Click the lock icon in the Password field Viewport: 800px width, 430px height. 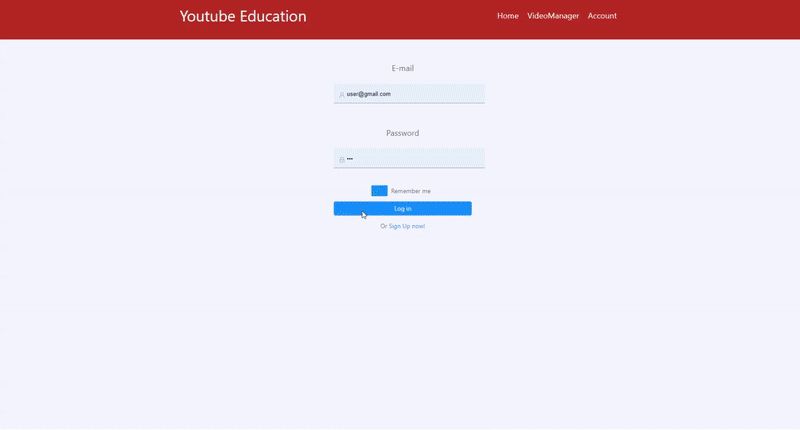tap(342, 160)
